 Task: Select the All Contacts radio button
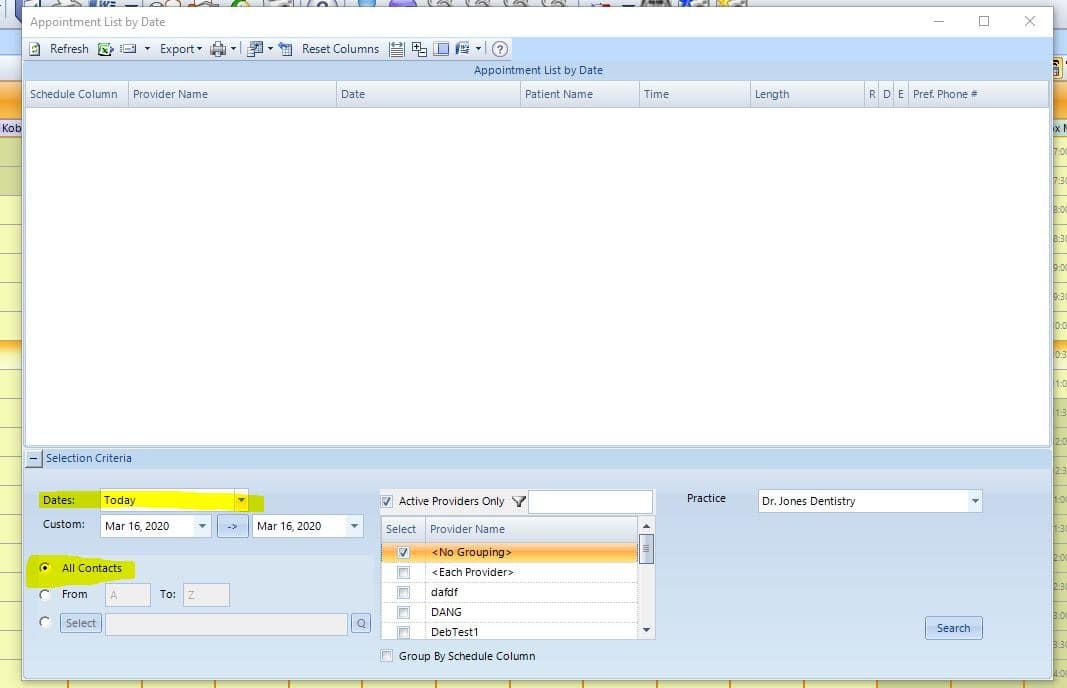click(45, 568)
